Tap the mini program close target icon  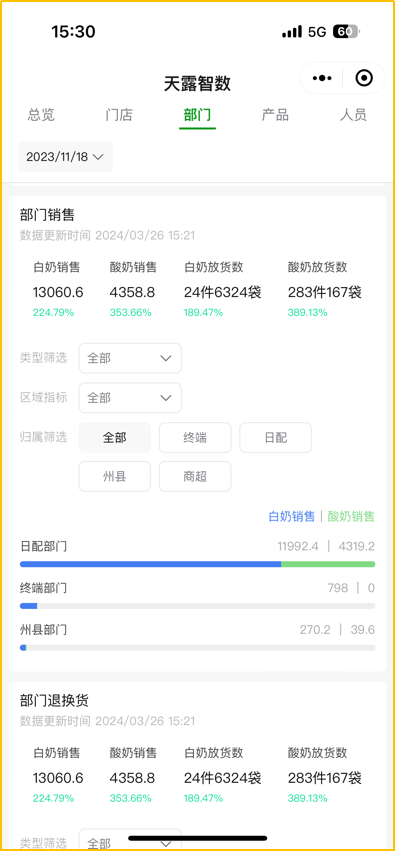pos(364,78)
